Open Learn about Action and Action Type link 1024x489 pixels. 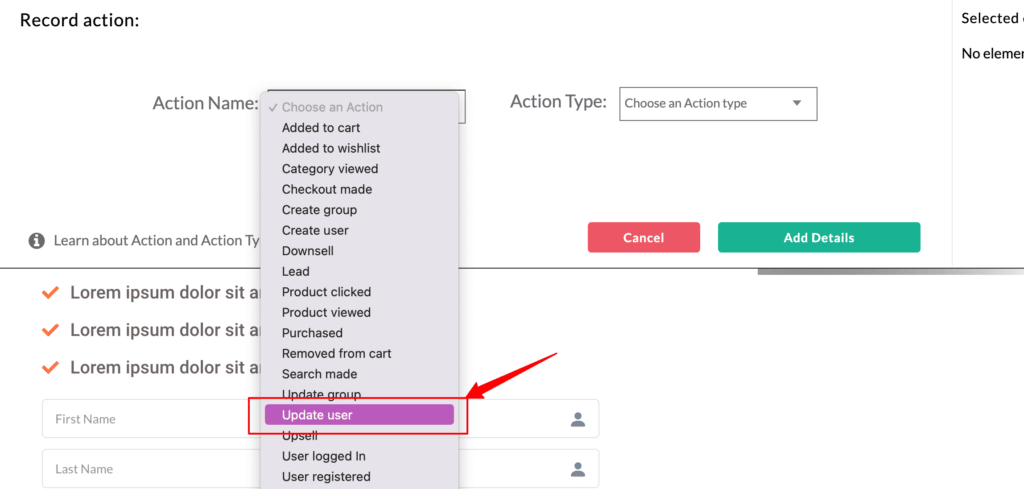click(157, 241)
